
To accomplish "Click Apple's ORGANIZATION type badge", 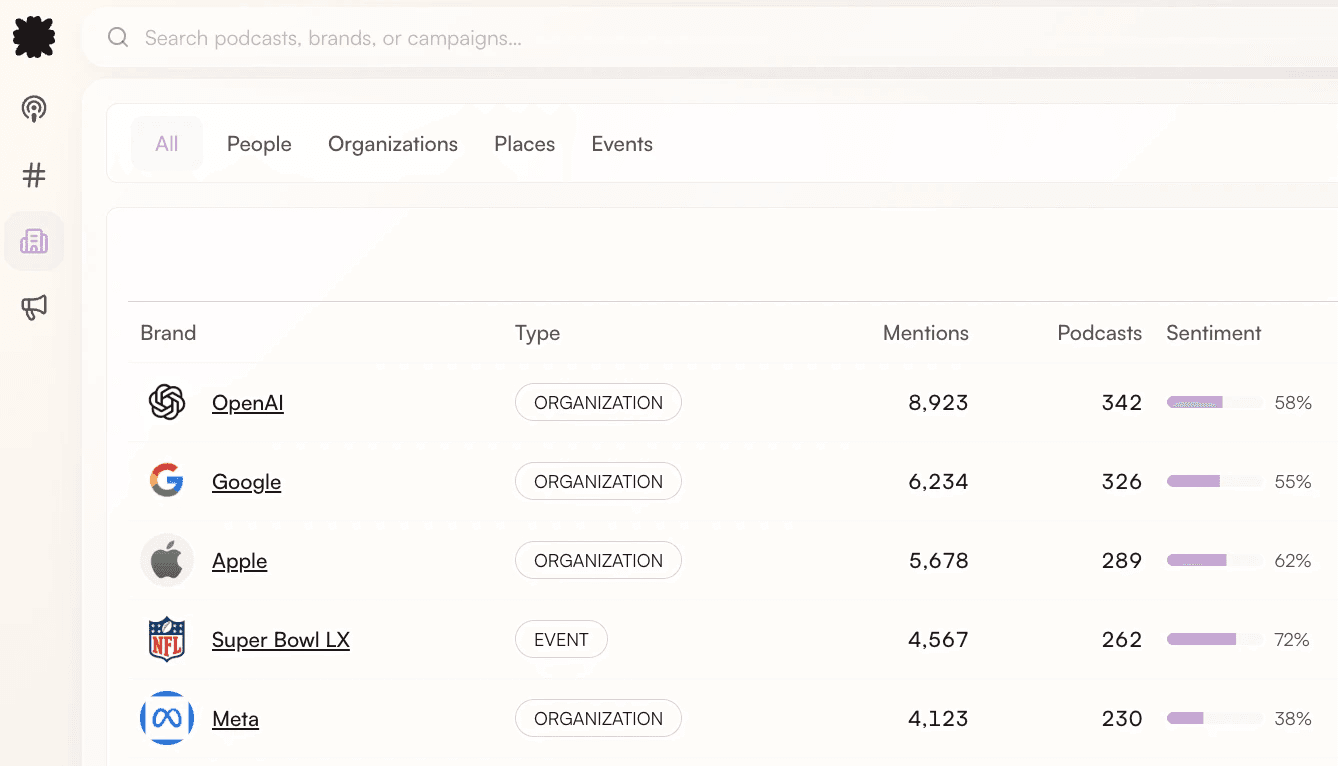I will [x=598, y=561].
